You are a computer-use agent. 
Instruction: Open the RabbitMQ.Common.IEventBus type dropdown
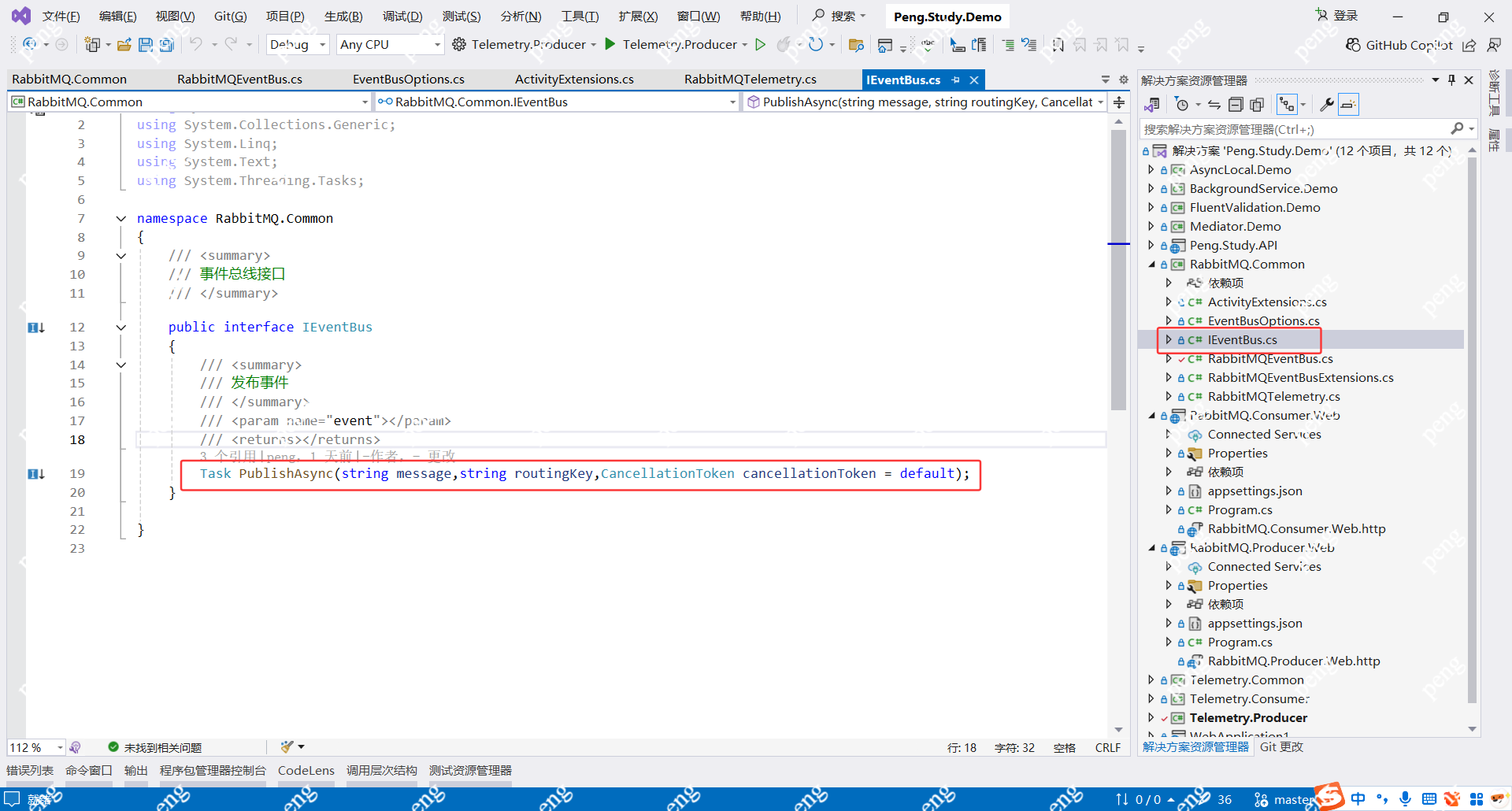click(x=556, y=102)
